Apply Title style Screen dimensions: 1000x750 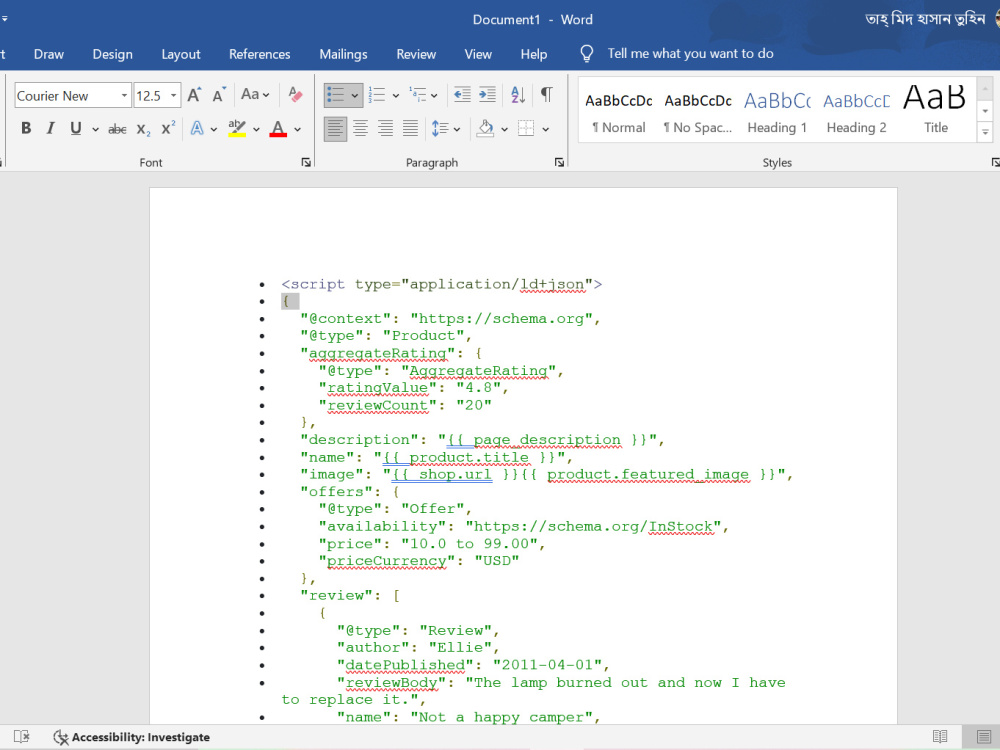point(935,112)
